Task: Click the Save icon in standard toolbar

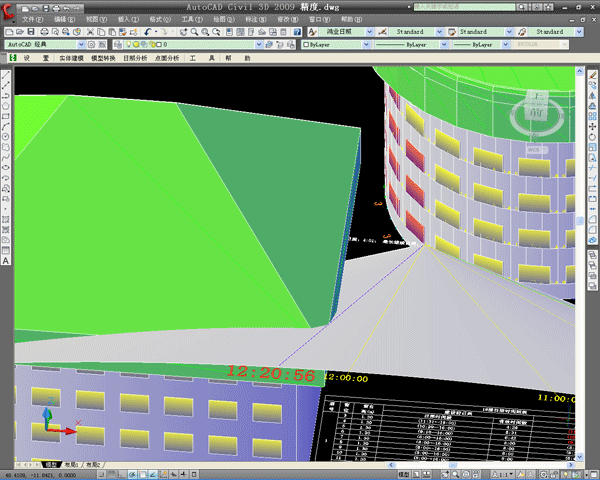Action: point(32,32)
